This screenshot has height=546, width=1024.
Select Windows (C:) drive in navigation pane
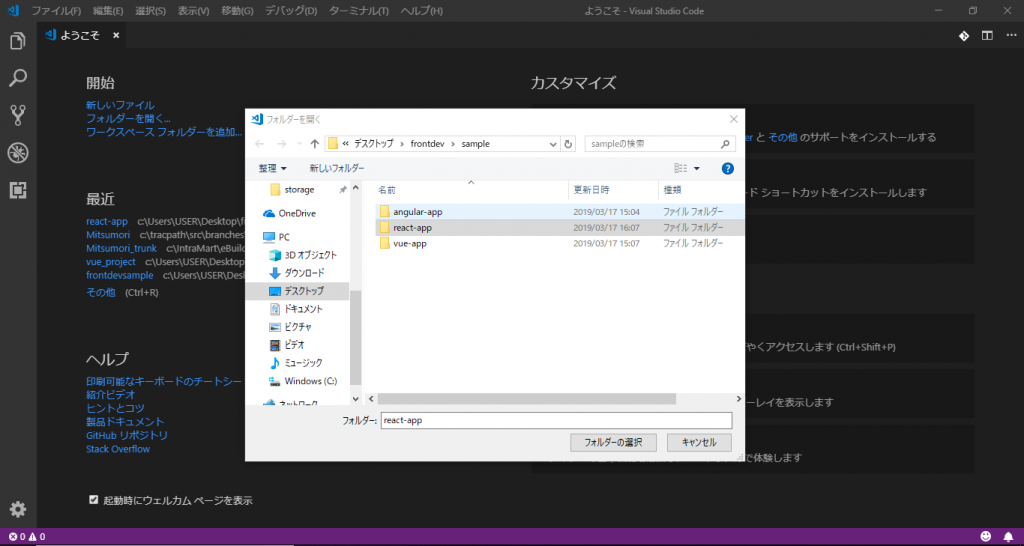click(x=303, y=380)
